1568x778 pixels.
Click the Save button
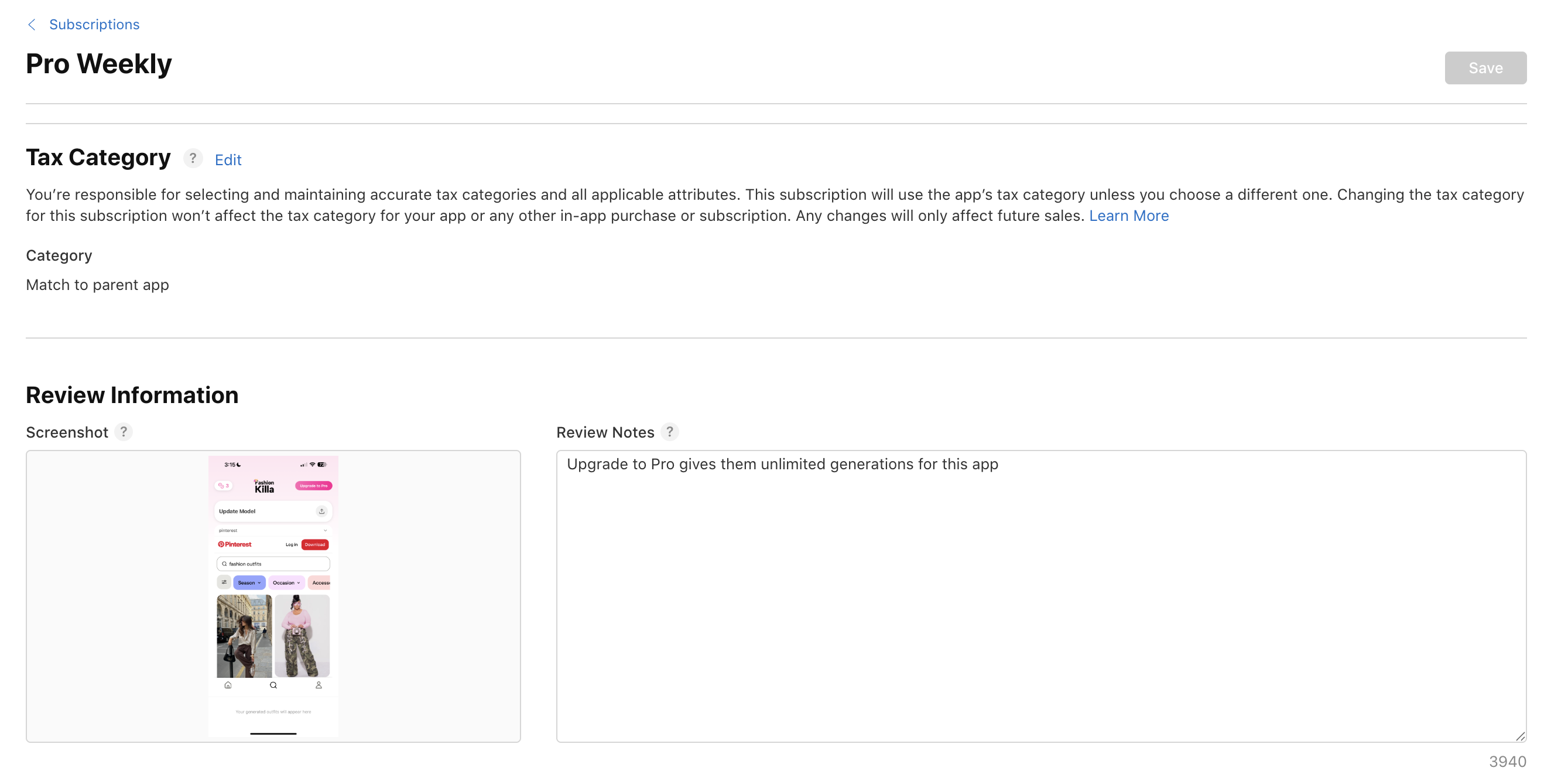click(1485, 67)
